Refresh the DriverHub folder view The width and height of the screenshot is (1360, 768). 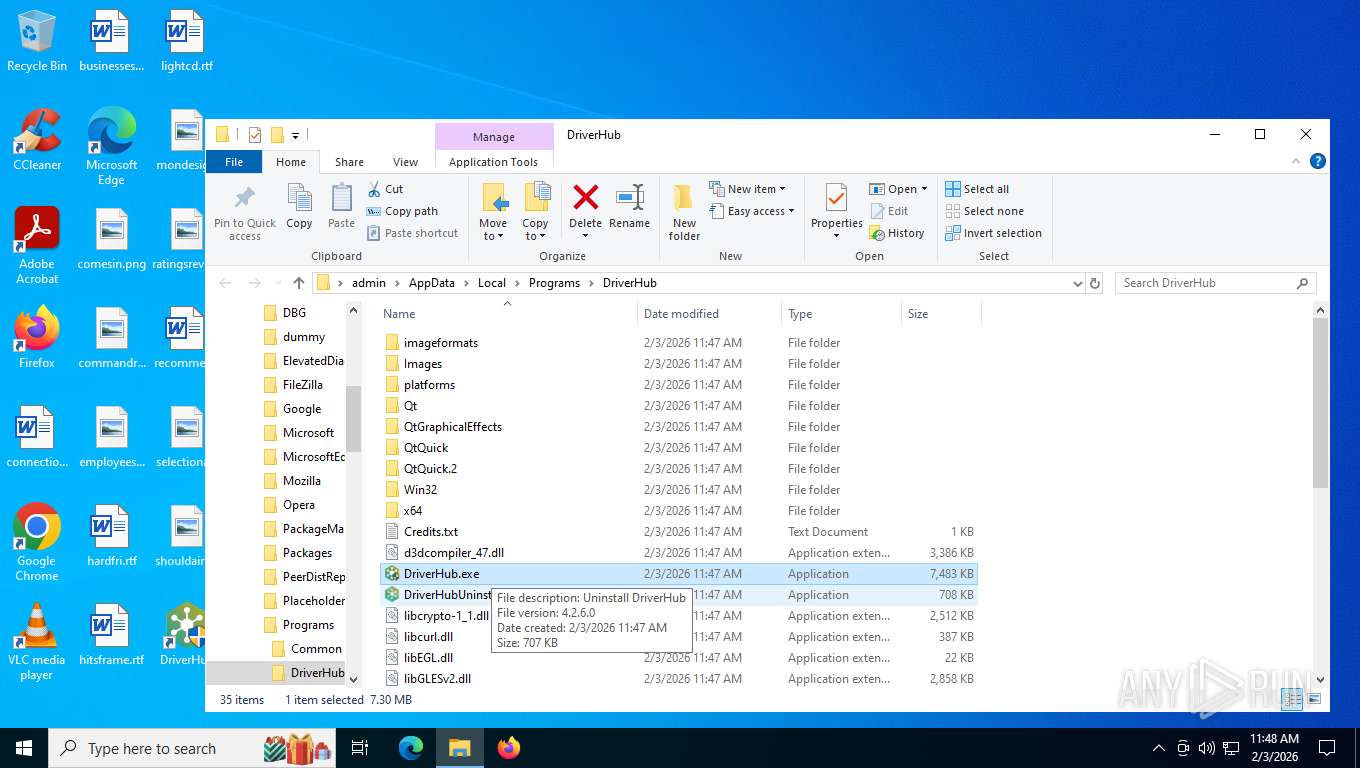point(1095,283)
